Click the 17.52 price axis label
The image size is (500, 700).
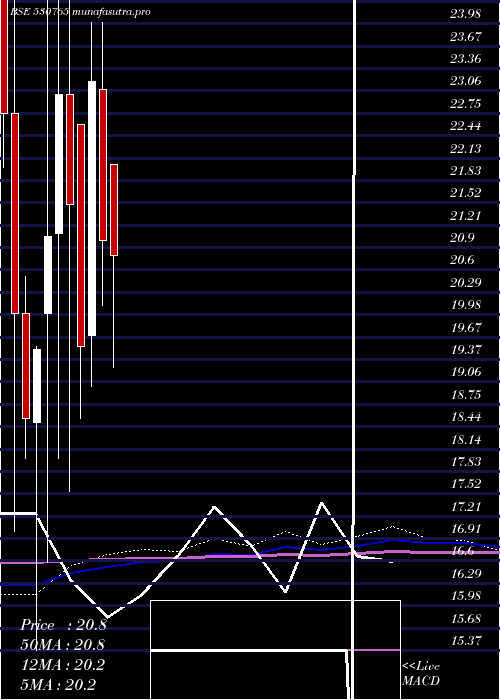point(465,484)
